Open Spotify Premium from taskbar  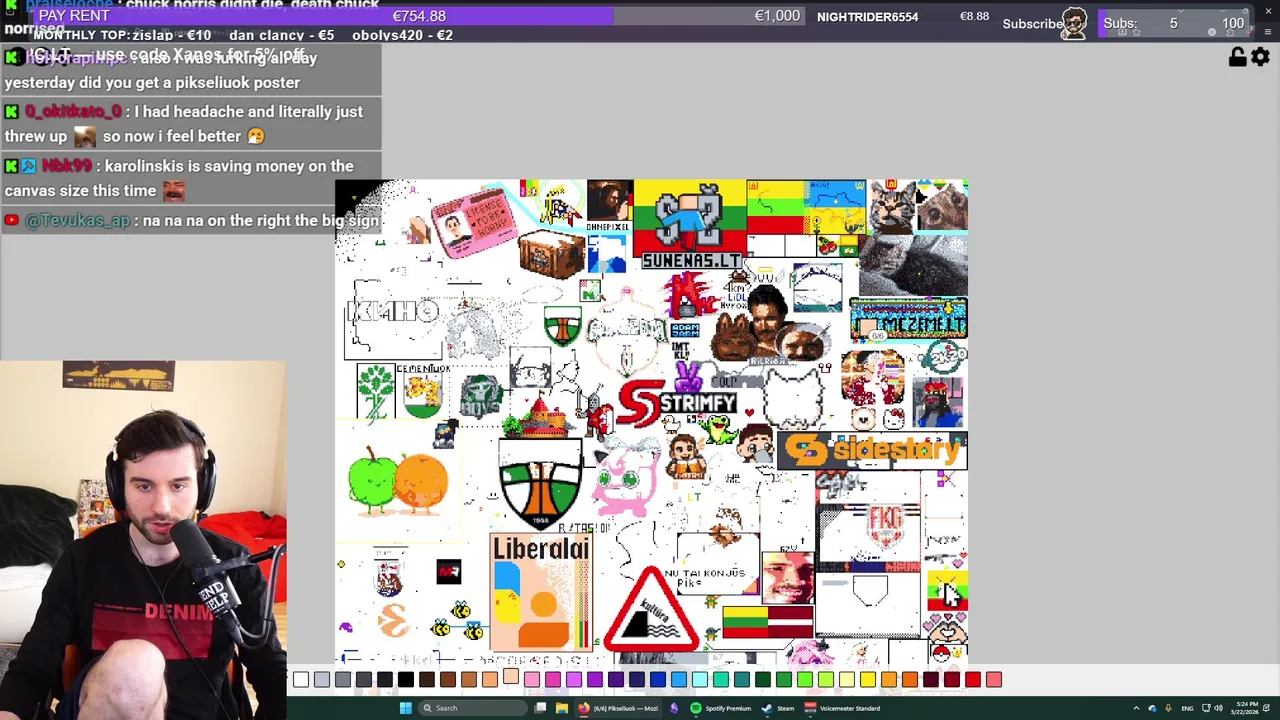[720, 708]
